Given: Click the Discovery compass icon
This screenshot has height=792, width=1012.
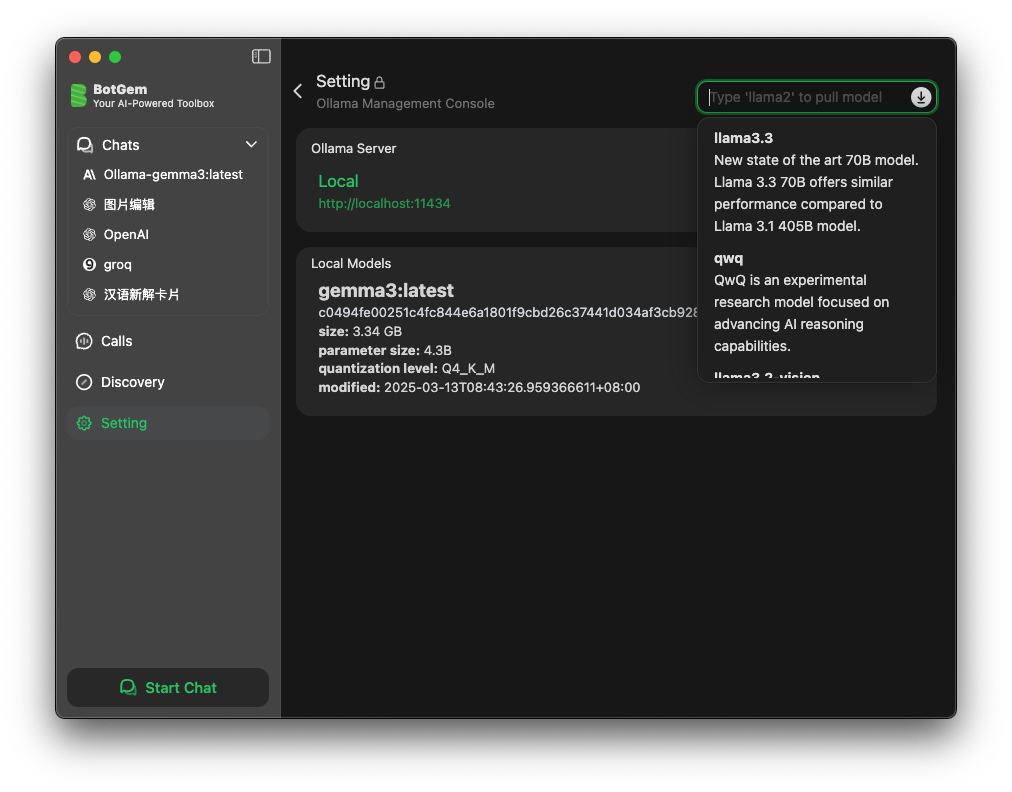Looking at the screenshot, I should [x=84, y=382].
